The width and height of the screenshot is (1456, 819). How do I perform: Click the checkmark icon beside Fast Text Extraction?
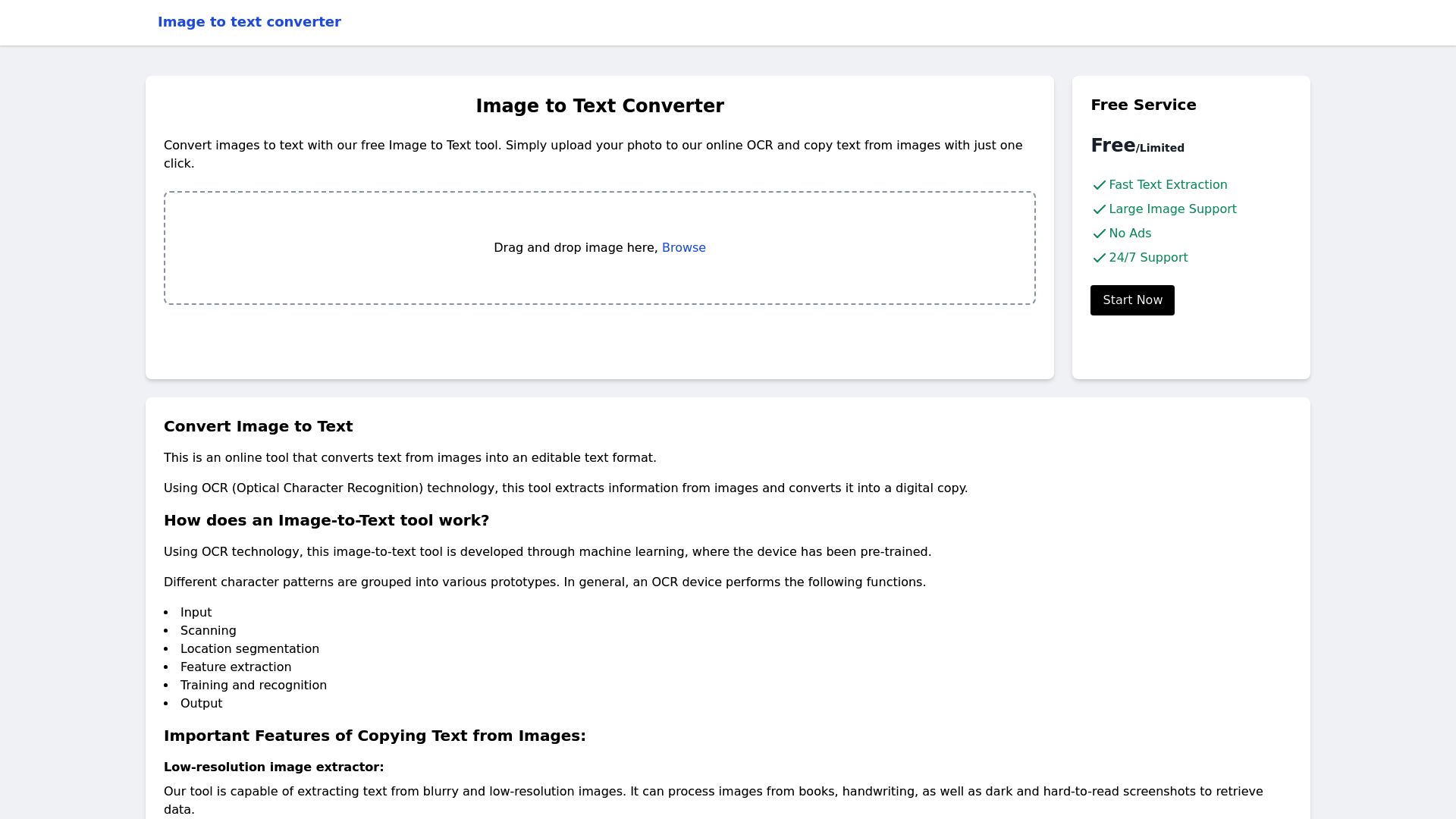pos(1100,185)
